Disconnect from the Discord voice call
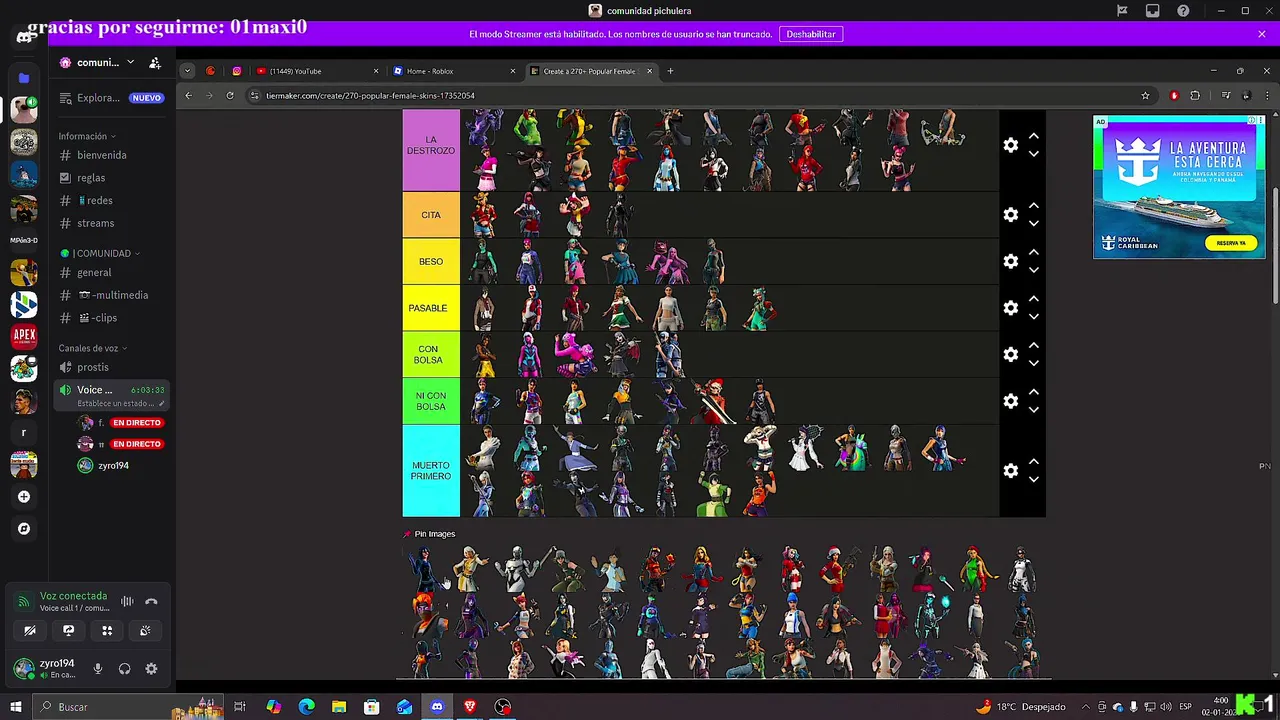1280x720 pixels. pos(151,601)
